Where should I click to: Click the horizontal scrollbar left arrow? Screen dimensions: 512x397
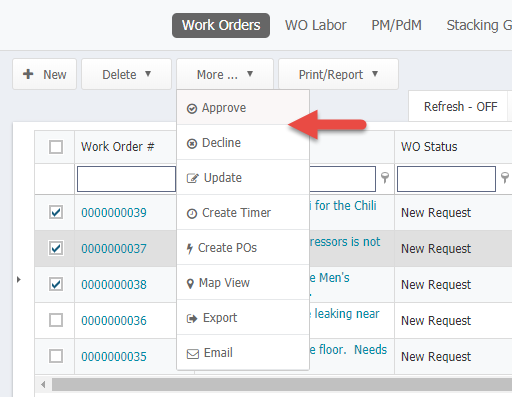coord(43,385)
